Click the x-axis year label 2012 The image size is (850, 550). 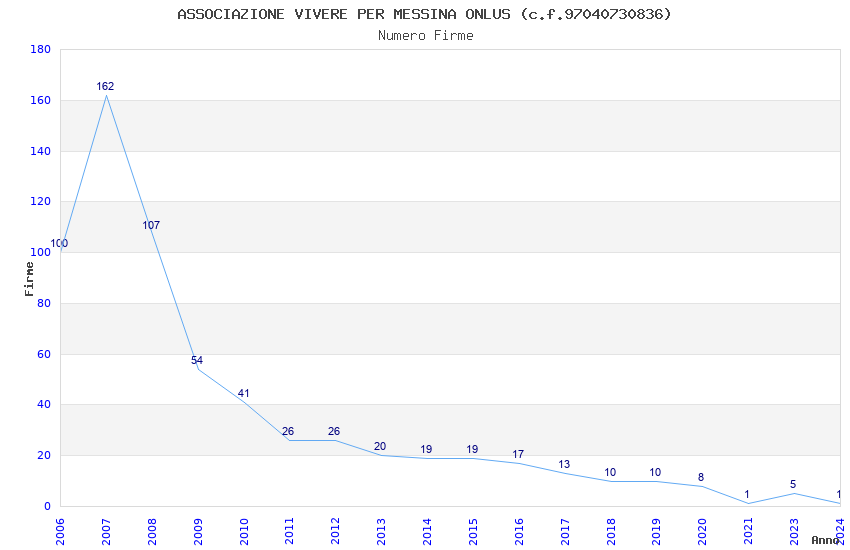pyautogui.click(x=335, y=532)
